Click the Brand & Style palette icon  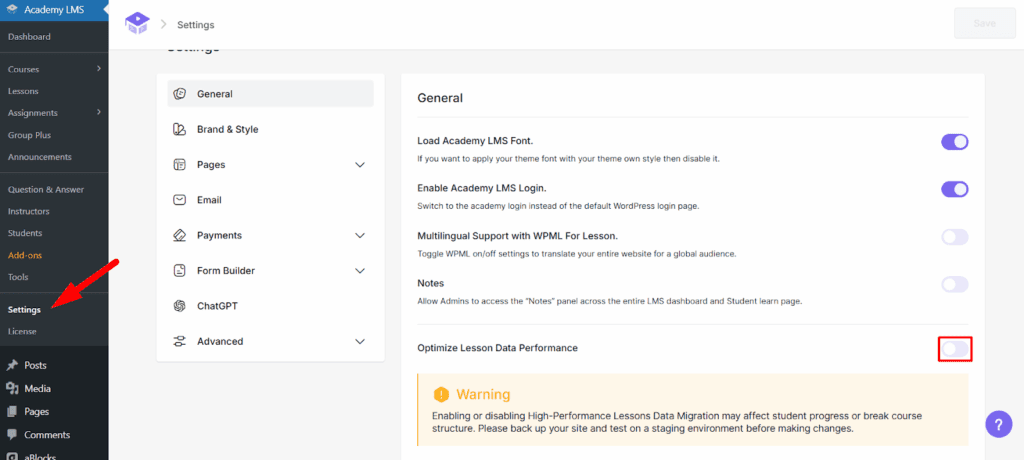(x=180, y=129)
